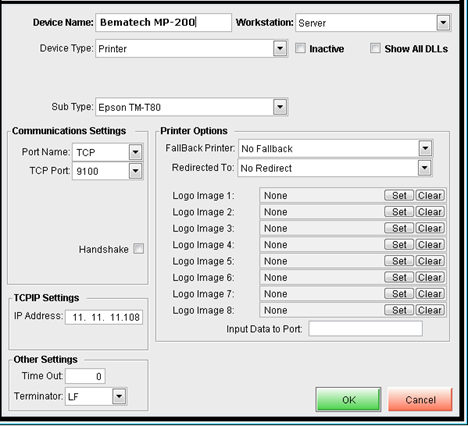Screen dimensions: 468x426
Task: Expand the Port Name dropdown
Action: coord(108,152)
